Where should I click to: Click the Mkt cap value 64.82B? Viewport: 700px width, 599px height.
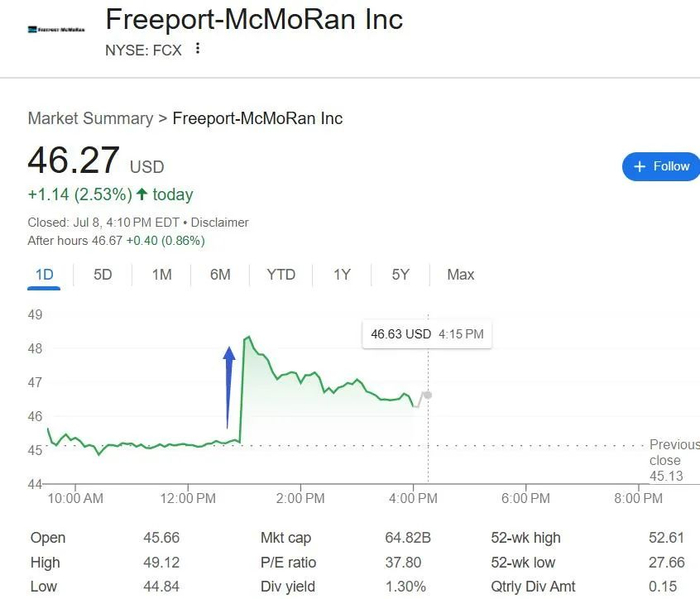(407, 538)
